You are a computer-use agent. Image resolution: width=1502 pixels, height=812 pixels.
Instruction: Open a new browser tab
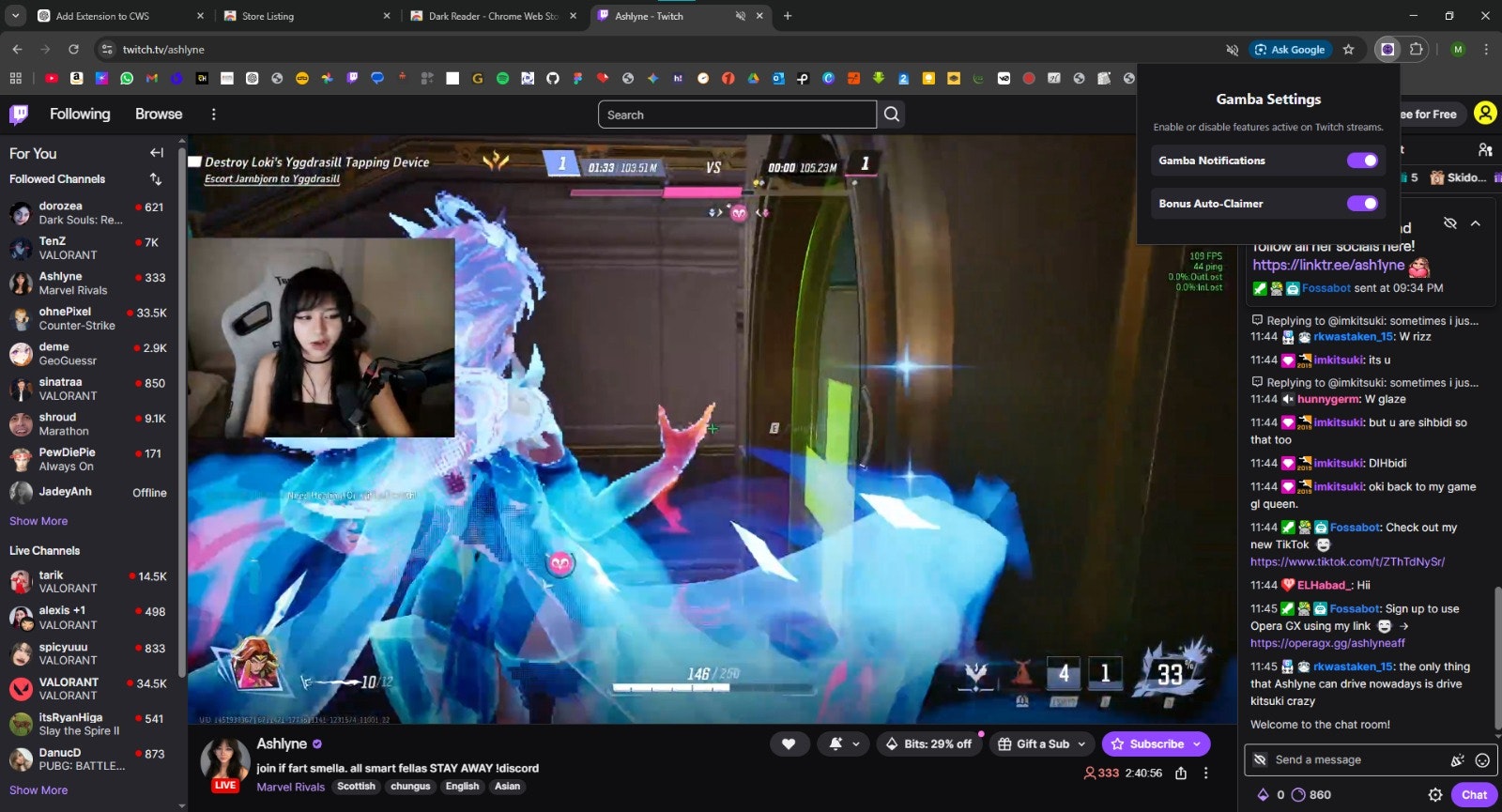point(788,16)
